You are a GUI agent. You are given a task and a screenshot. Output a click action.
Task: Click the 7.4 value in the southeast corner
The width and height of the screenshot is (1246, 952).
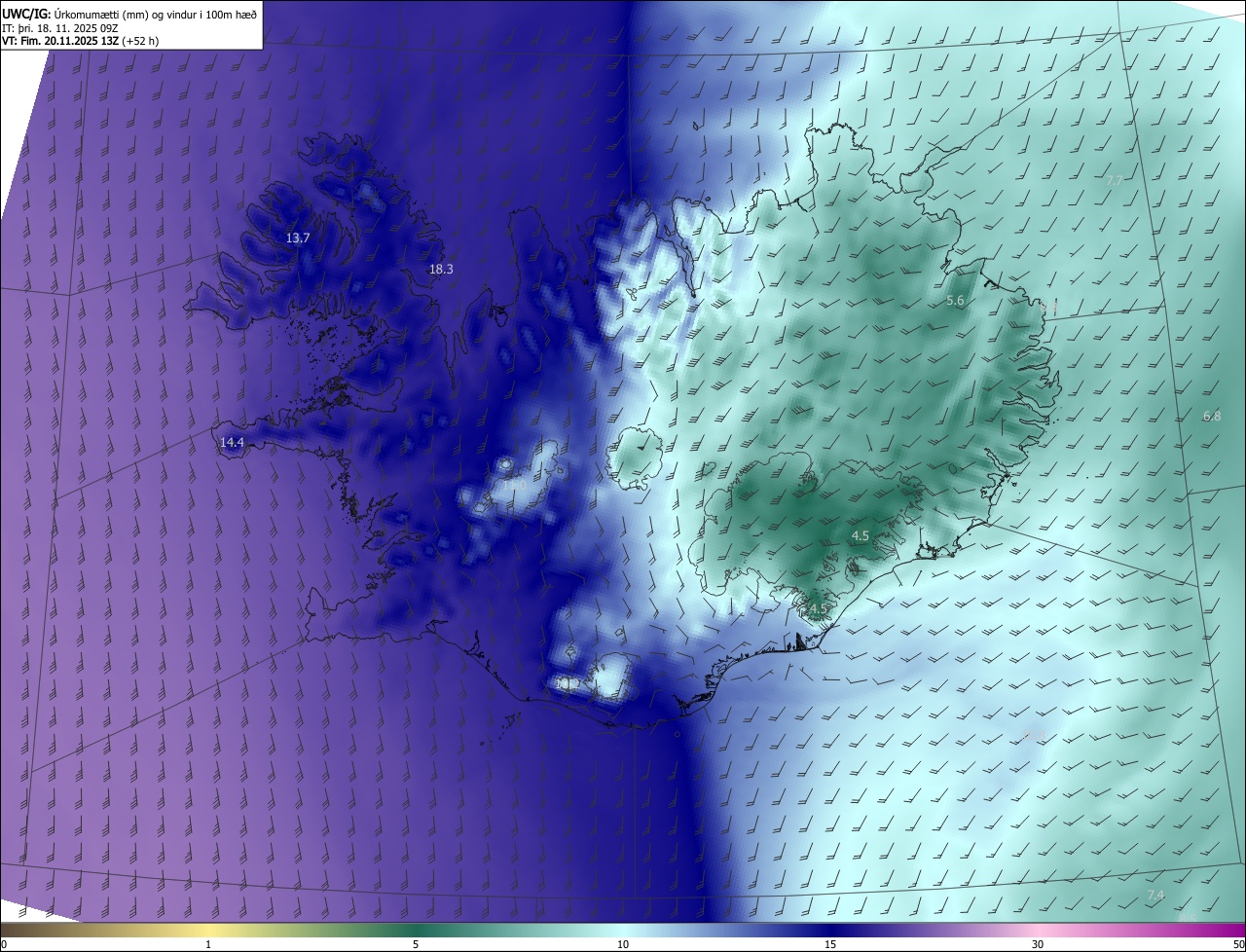pyautogui.click(x=1155, y=895)
